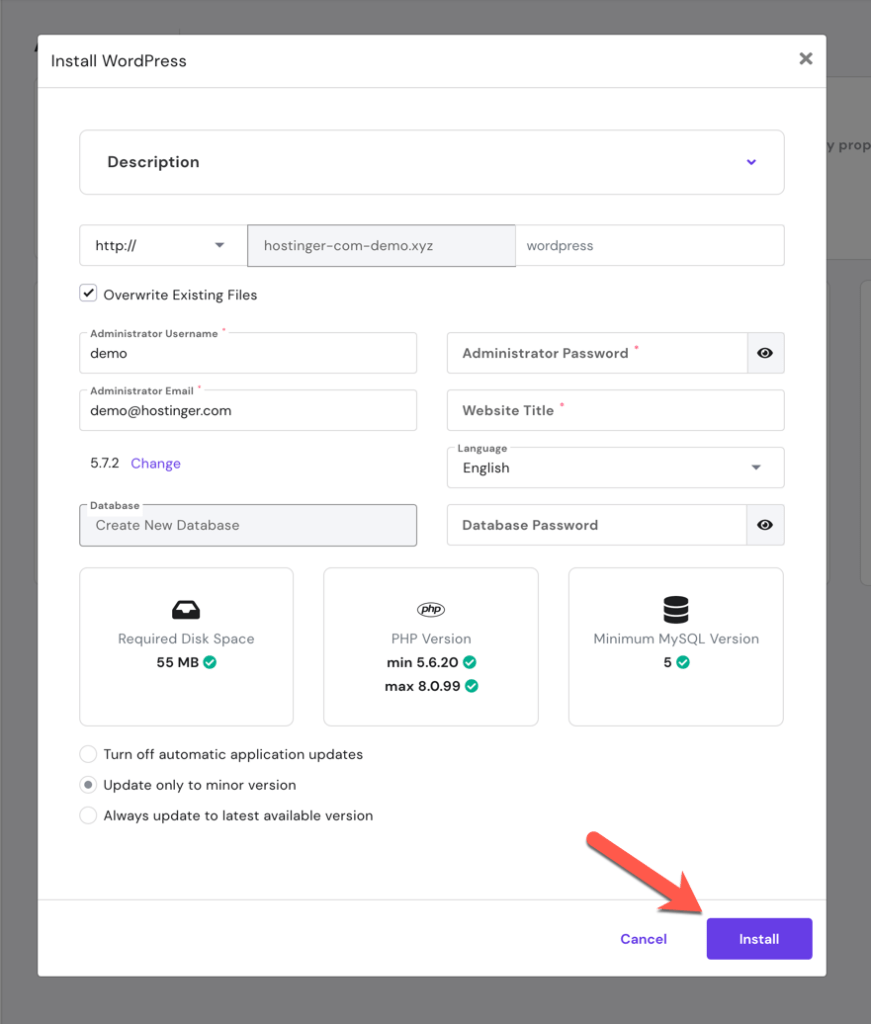Image resolution: width=871 pixels, height=1024 pixels.
Task: Click the X to close Install WordPress dialog
Action: (x=806, y=58)
